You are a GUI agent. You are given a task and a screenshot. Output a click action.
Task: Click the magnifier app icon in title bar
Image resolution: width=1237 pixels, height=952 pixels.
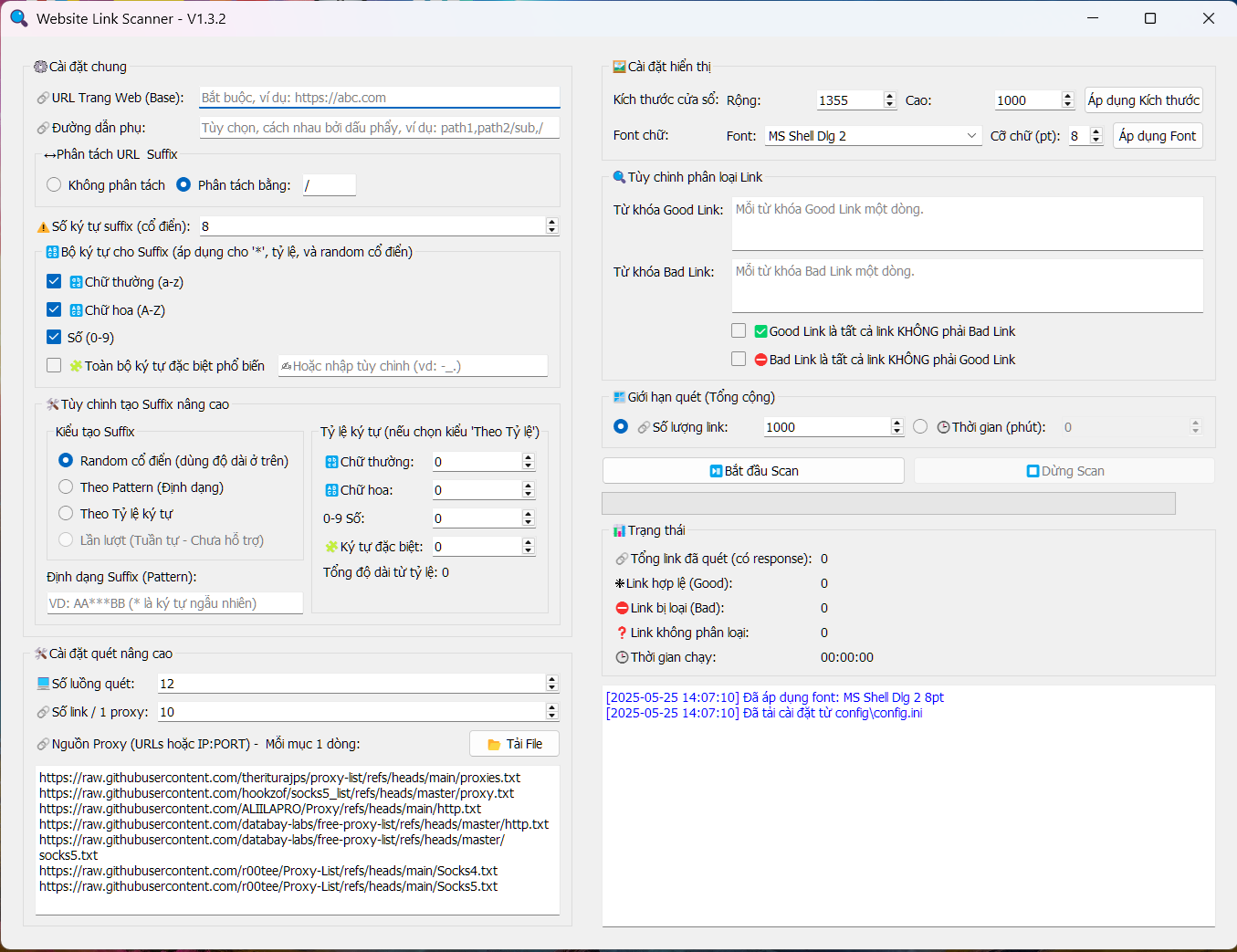18,18
